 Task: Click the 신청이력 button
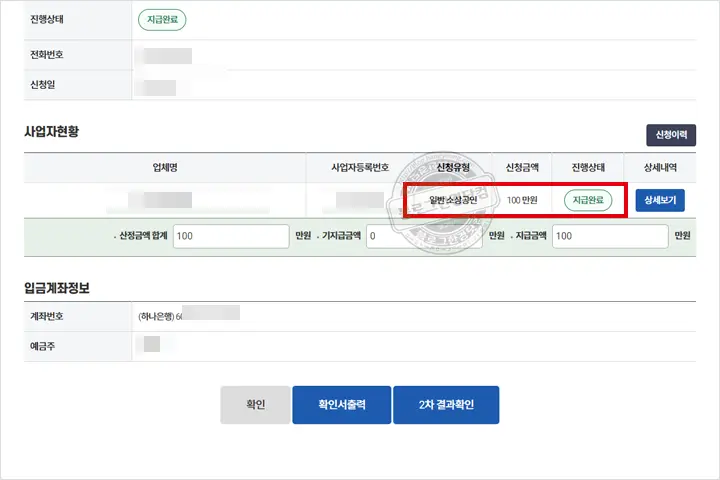point(671,135)
